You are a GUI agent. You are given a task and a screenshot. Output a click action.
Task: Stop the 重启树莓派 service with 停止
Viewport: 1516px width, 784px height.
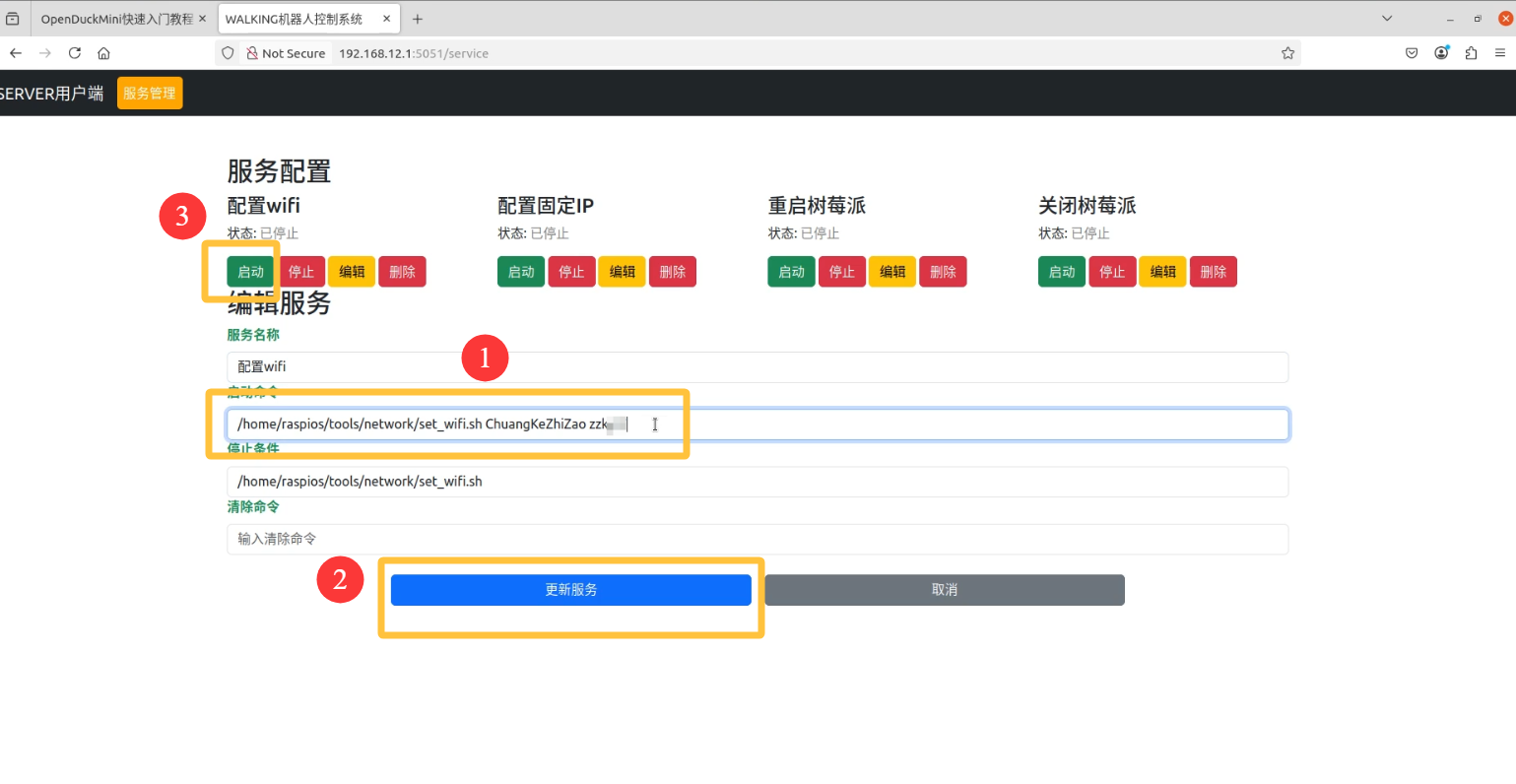(841, 272)
